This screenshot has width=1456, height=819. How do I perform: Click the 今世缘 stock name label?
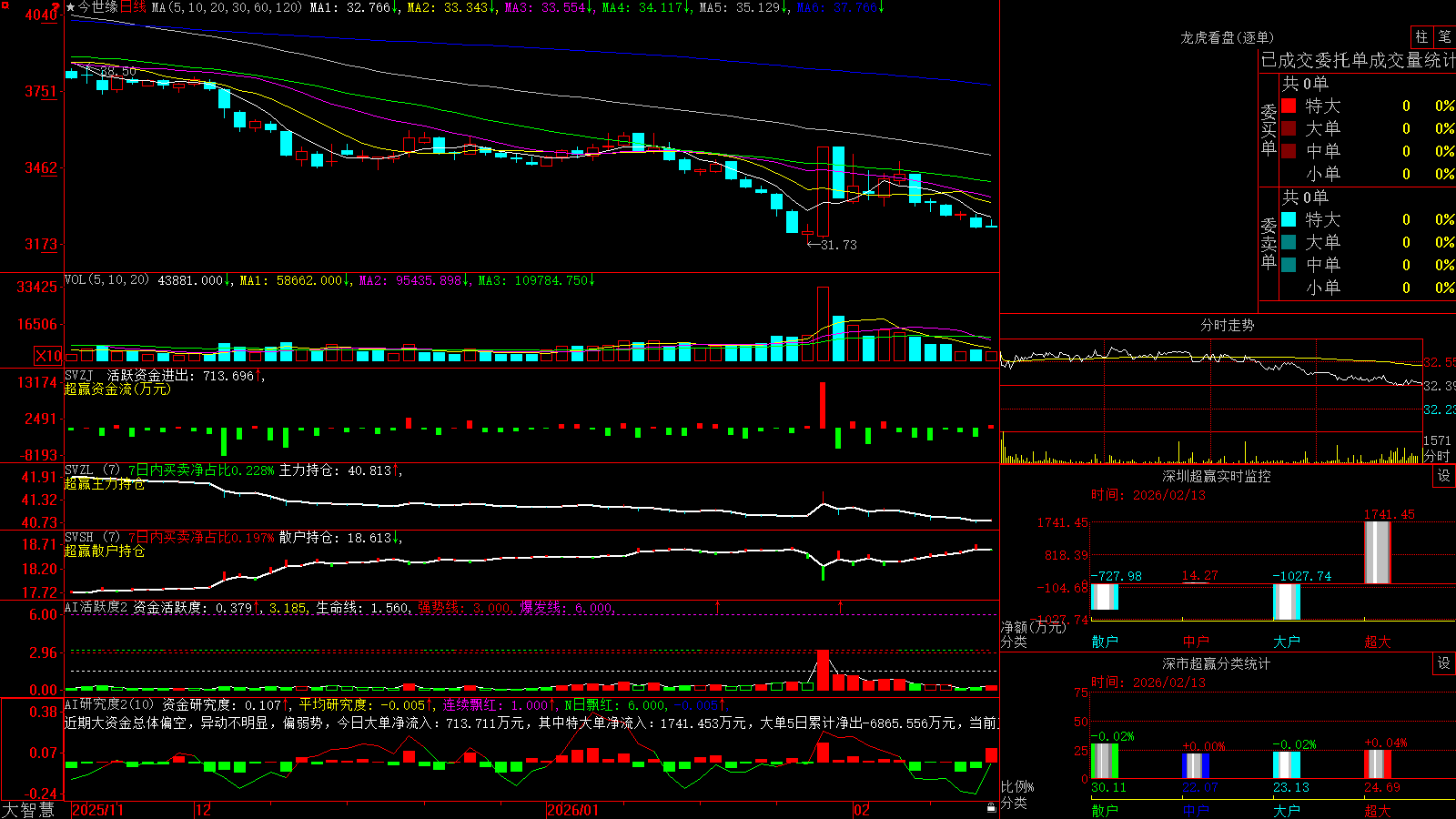(98, 7)
